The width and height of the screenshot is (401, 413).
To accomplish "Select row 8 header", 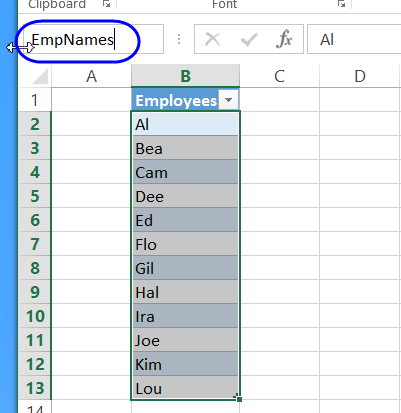I will click(35, 268).
